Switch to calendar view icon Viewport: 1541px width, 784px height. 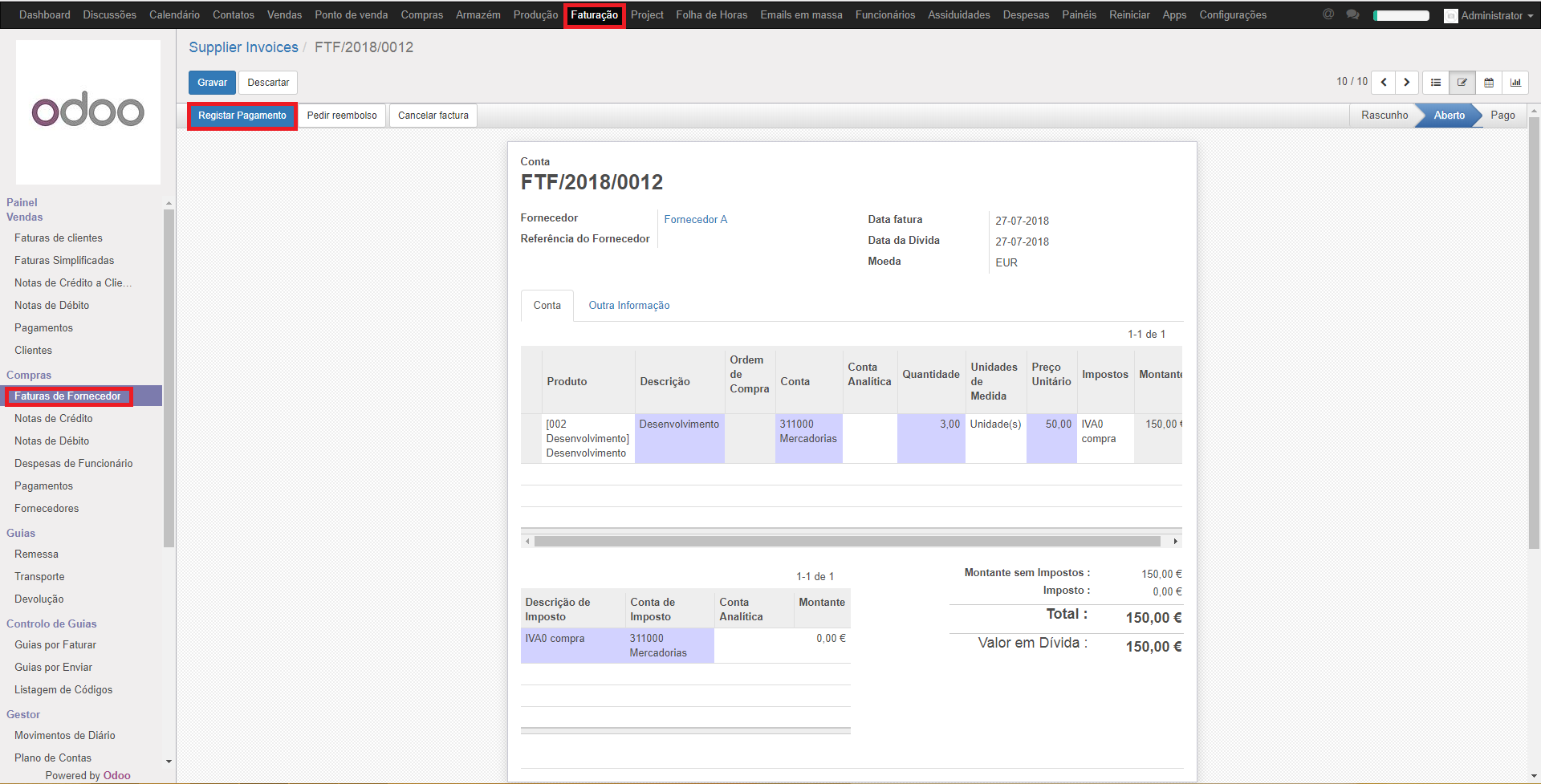[x=1489, y=83]
